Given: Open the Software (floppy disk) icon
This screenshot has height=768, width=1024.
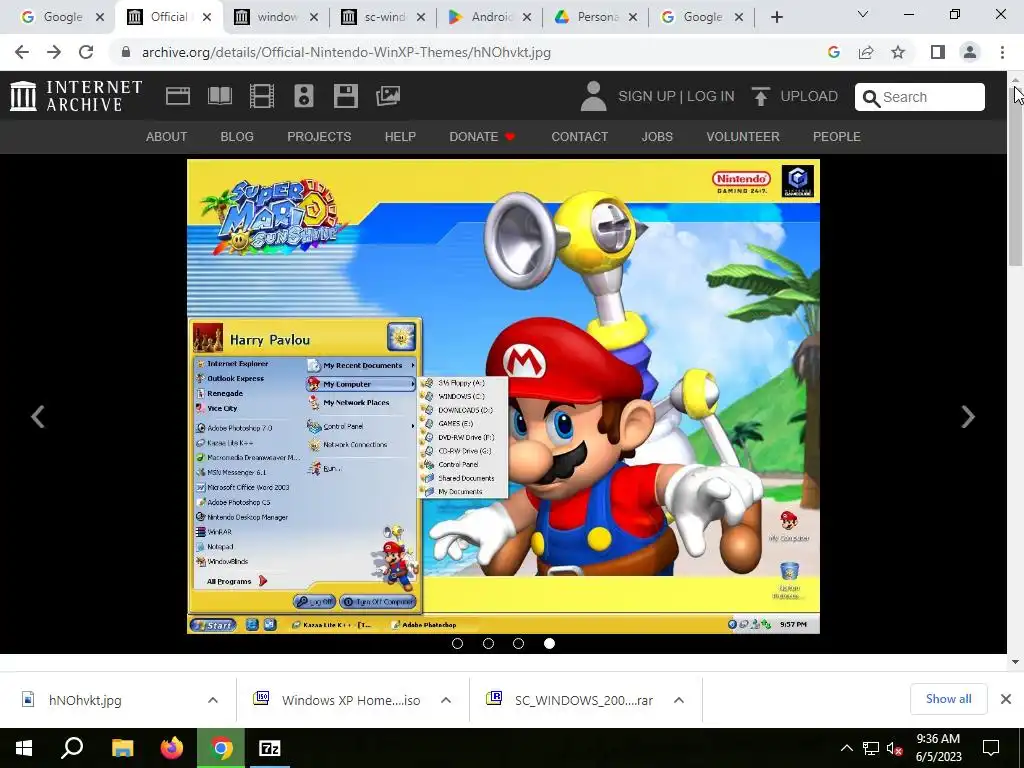Looking at the screenshot, I should (x=345, y=96).
